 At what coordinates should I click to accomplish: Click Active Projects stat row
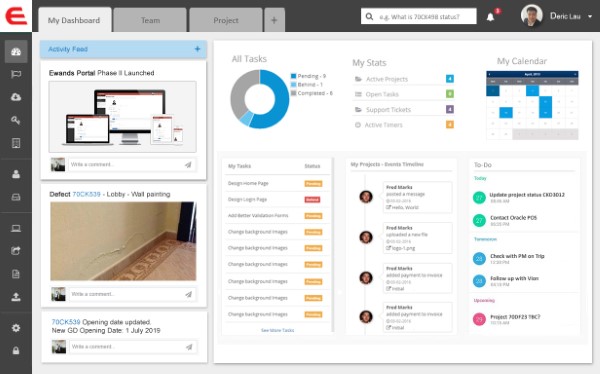tap(403, 79)
